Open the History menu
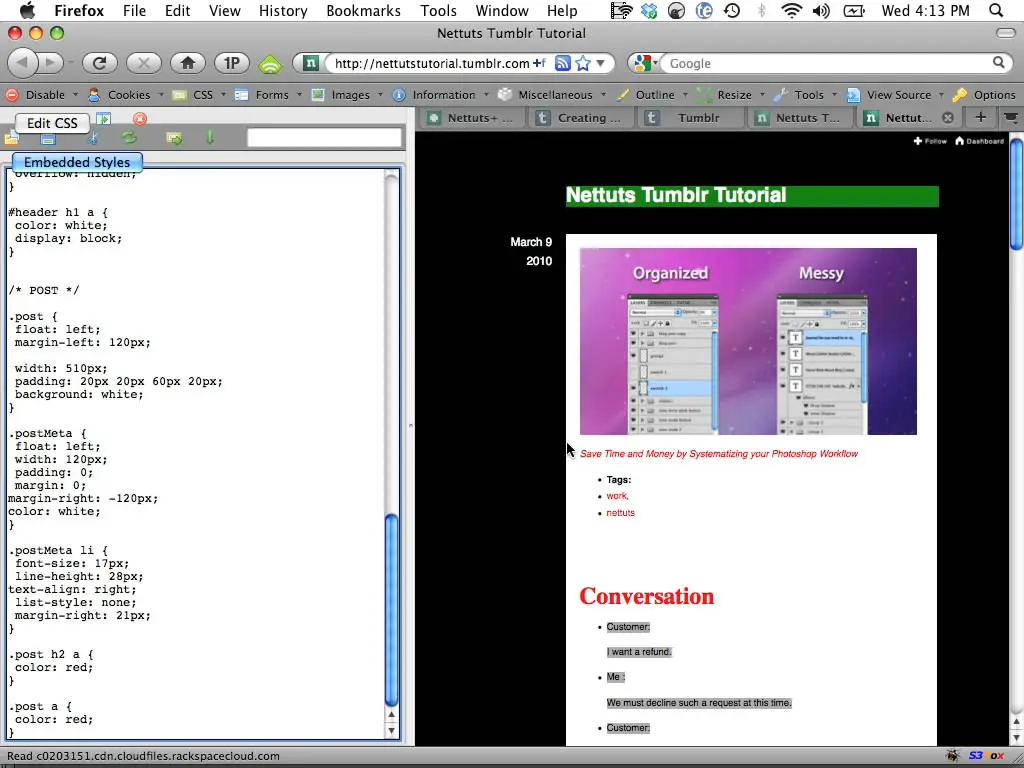 point(283,10)
